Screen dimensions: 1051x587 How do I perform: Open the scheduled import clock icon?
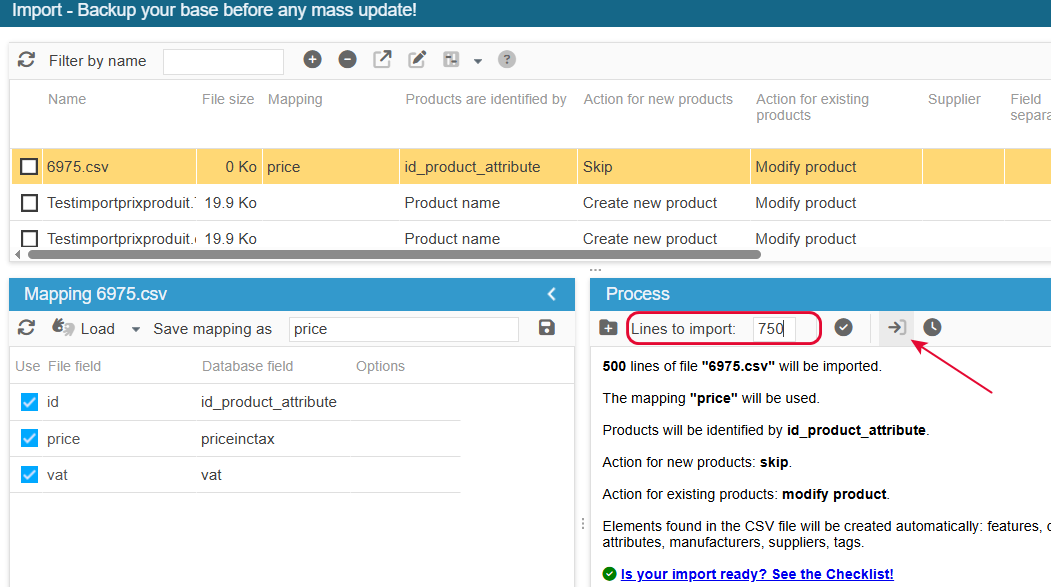click(x=932, y=328)
